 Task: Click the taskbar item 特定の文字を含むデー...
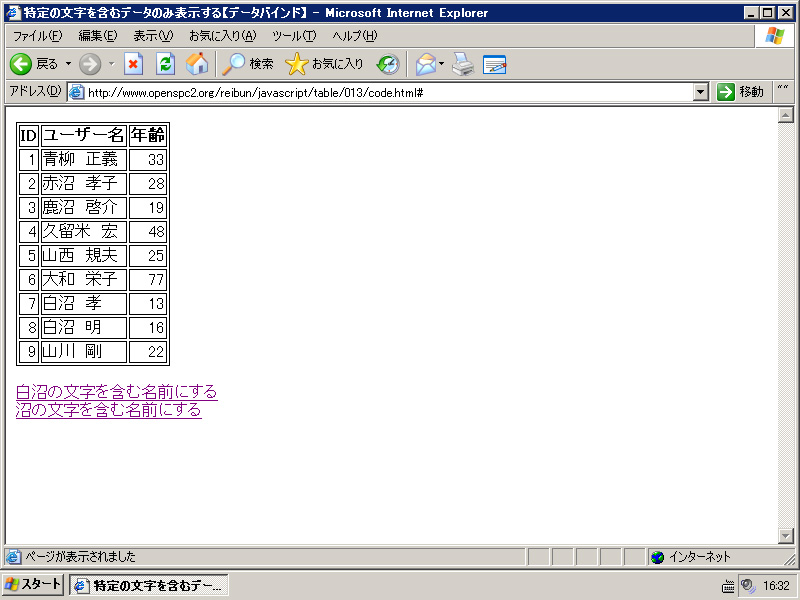(148, 585)
